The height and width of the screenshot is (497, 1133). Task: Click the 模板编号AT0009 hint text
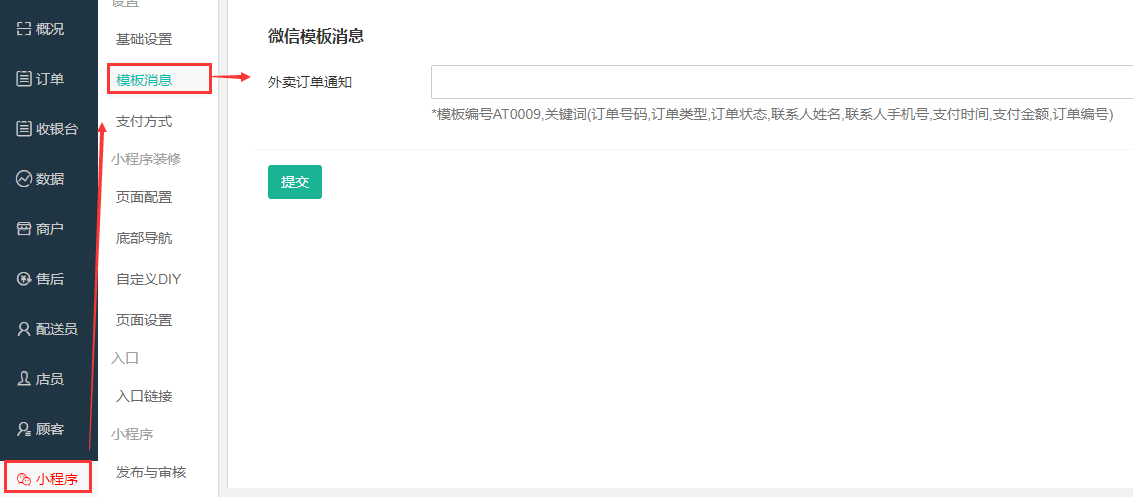point(772,114)
